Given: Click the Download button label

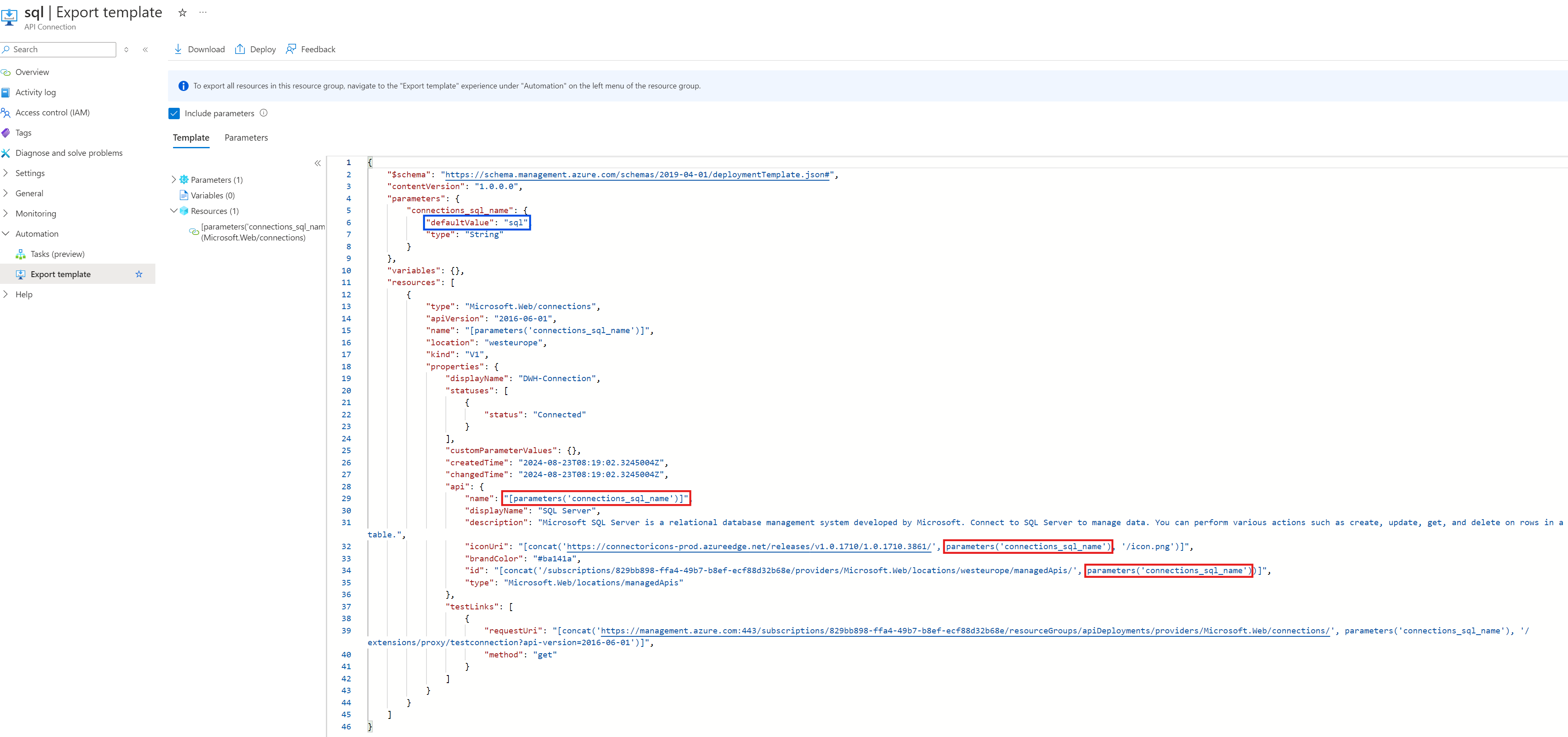Looking at the screenshot, I should tap(206, 49).
